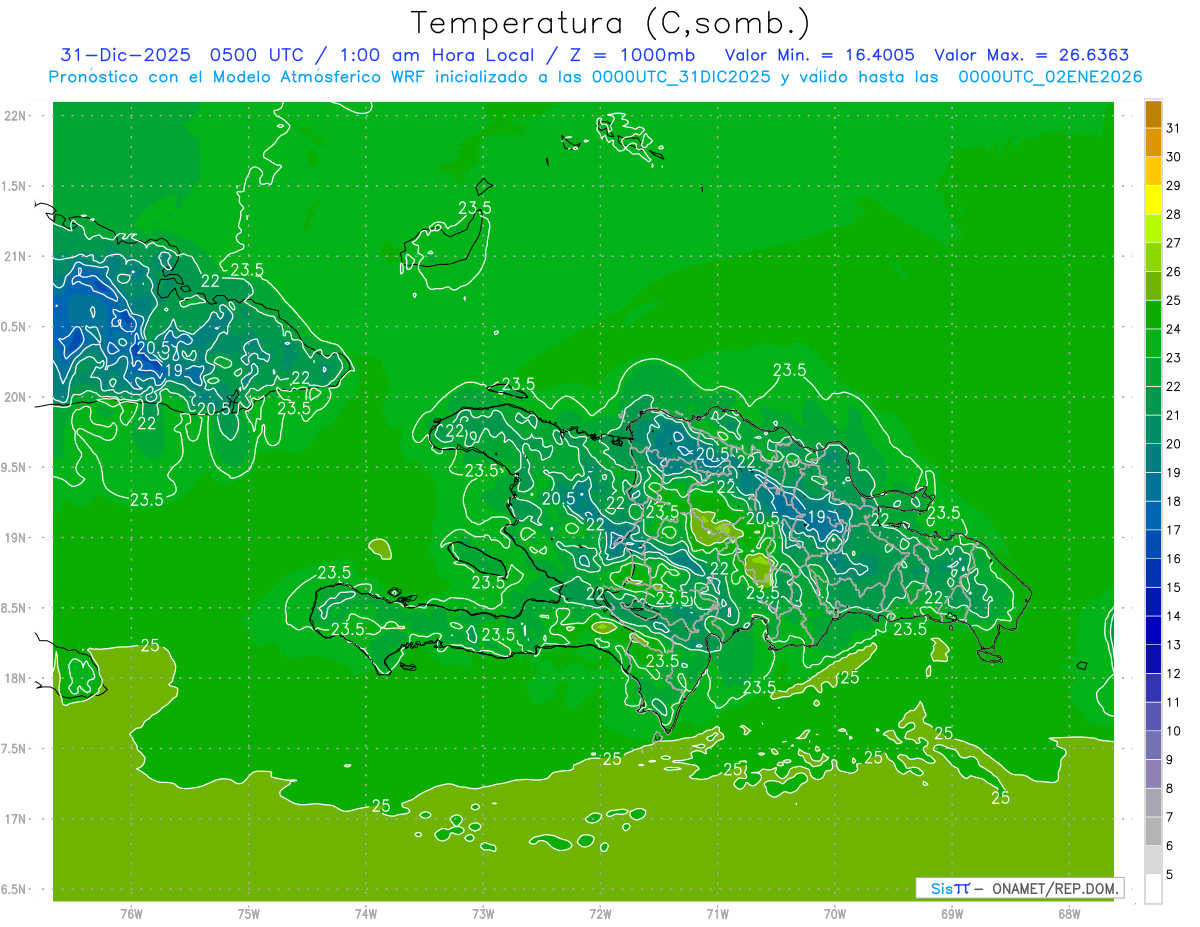1200x927 pixels.
Task: Click the "ONAMET/REP.DOM." credit label
Action: 1056,888
